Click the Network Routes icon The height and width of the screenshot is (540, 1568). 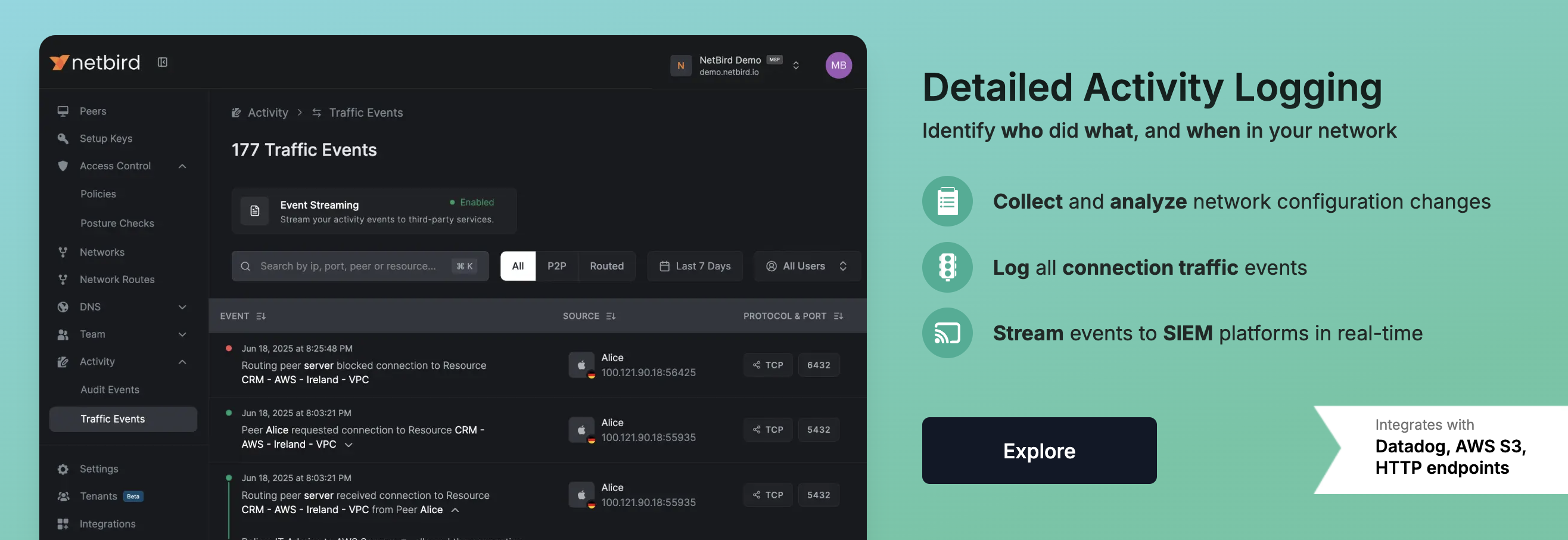click(63, 280)
